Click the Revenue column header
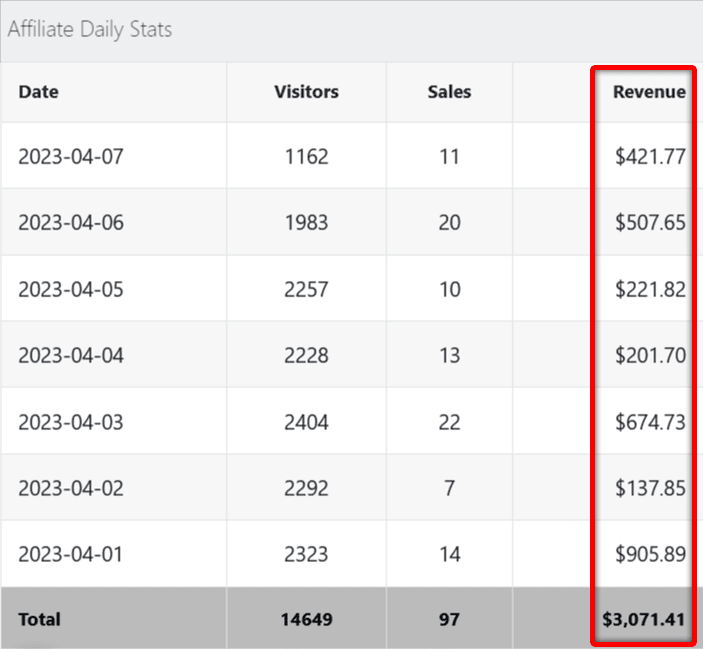703x649 pixels. (649, 92)
